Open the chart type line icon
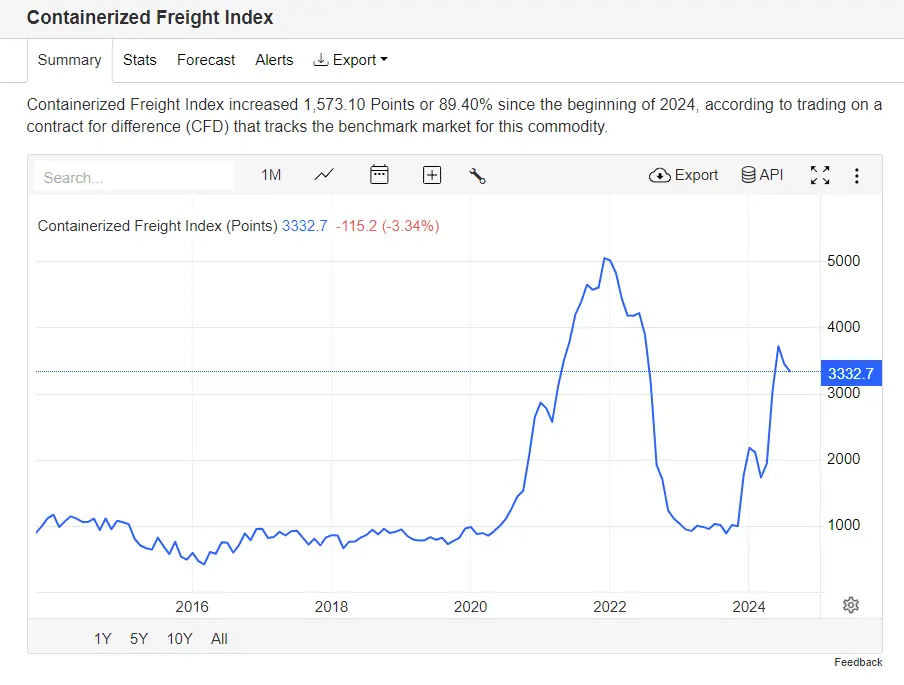The height and width of the screenshot is (685, 904). tap(324, 175)
